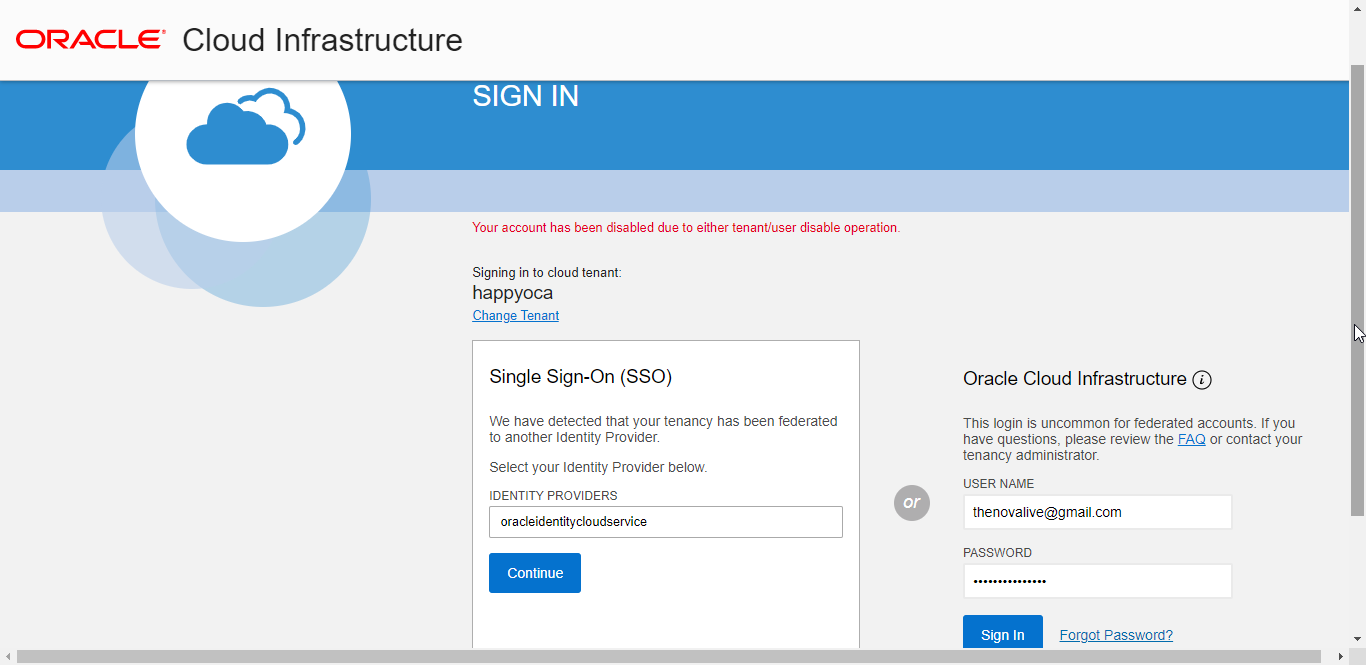The height and width of the screenshot is (665, 1366).
Task: Click the Oracle logo
Action: (88, 38)
